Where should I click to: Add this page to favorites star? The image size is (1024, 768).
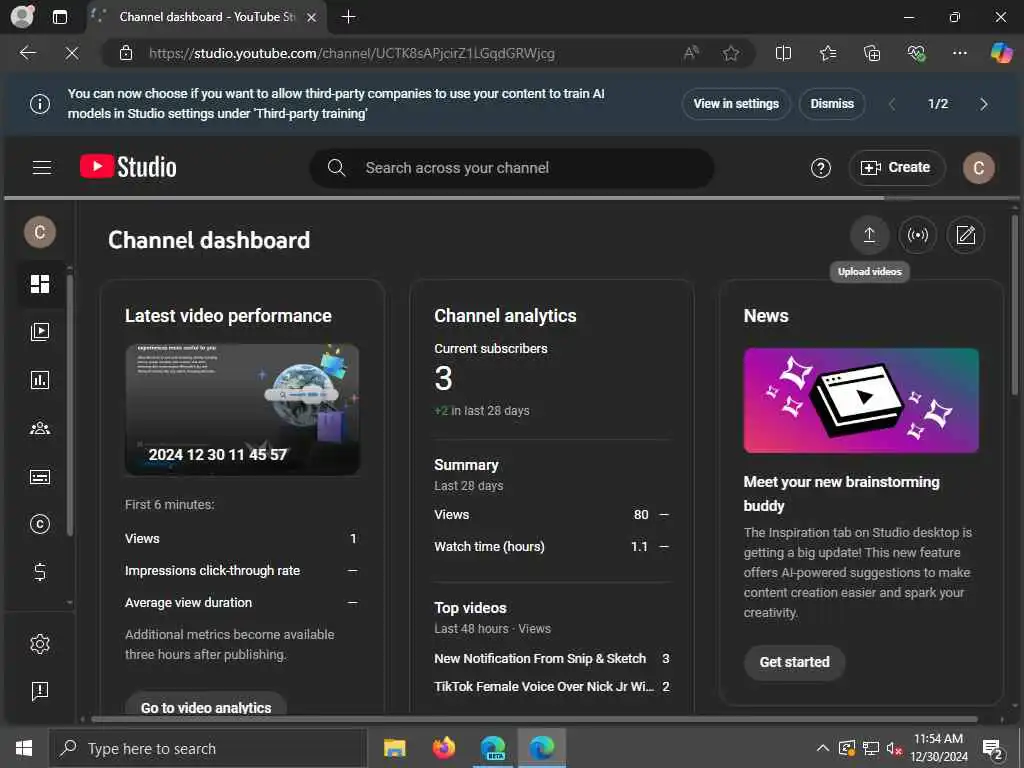coord(731,53)
